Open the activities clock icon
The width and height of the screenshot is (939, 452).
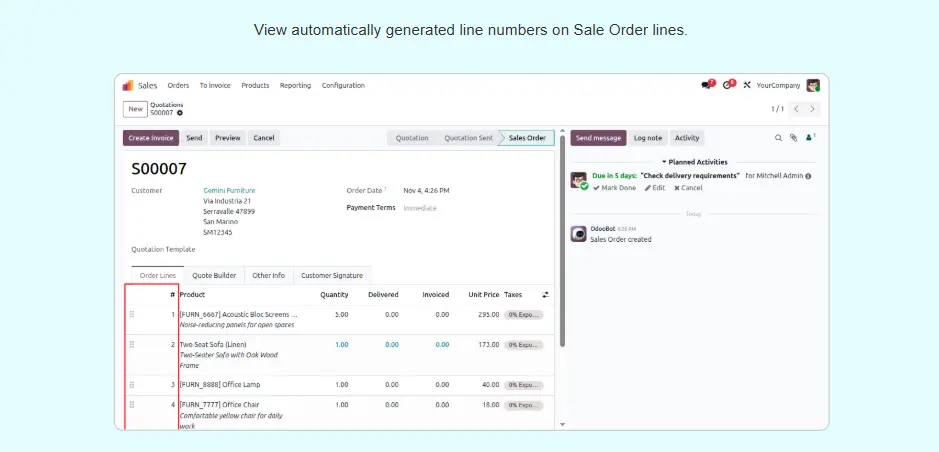(727, 86)
